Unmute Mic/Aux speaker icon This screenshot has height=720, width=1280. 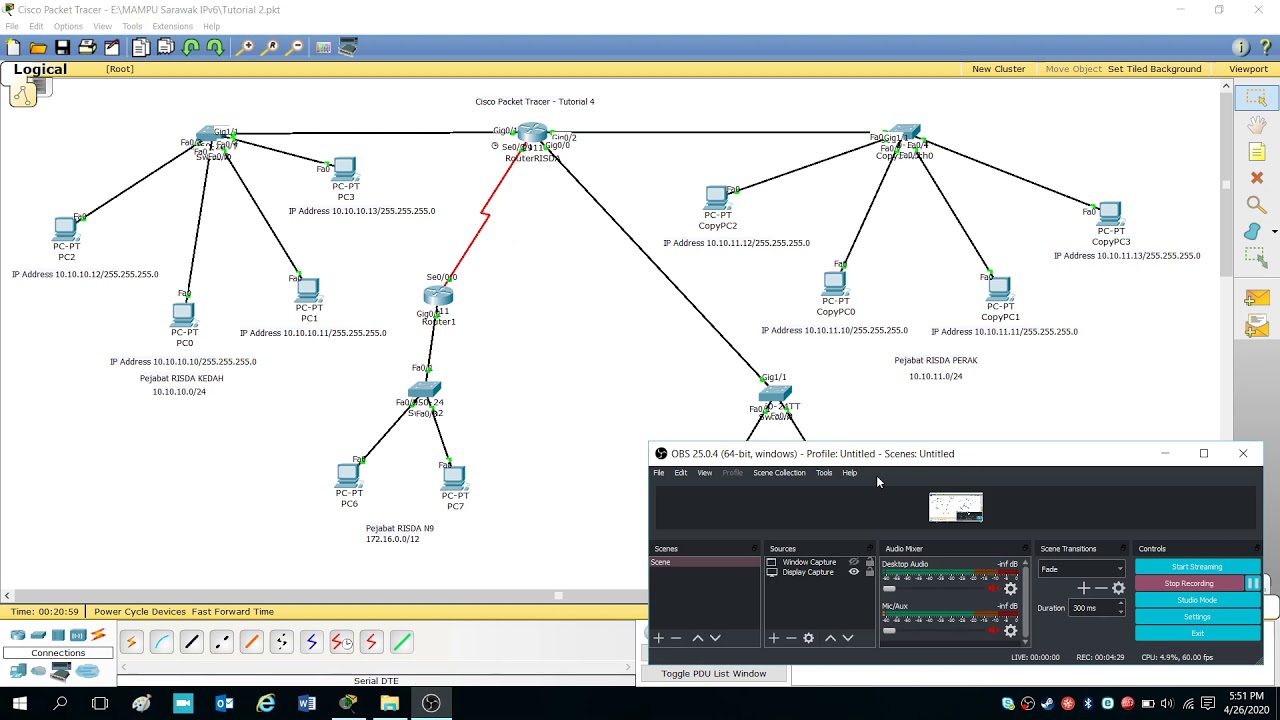point(993,630)
